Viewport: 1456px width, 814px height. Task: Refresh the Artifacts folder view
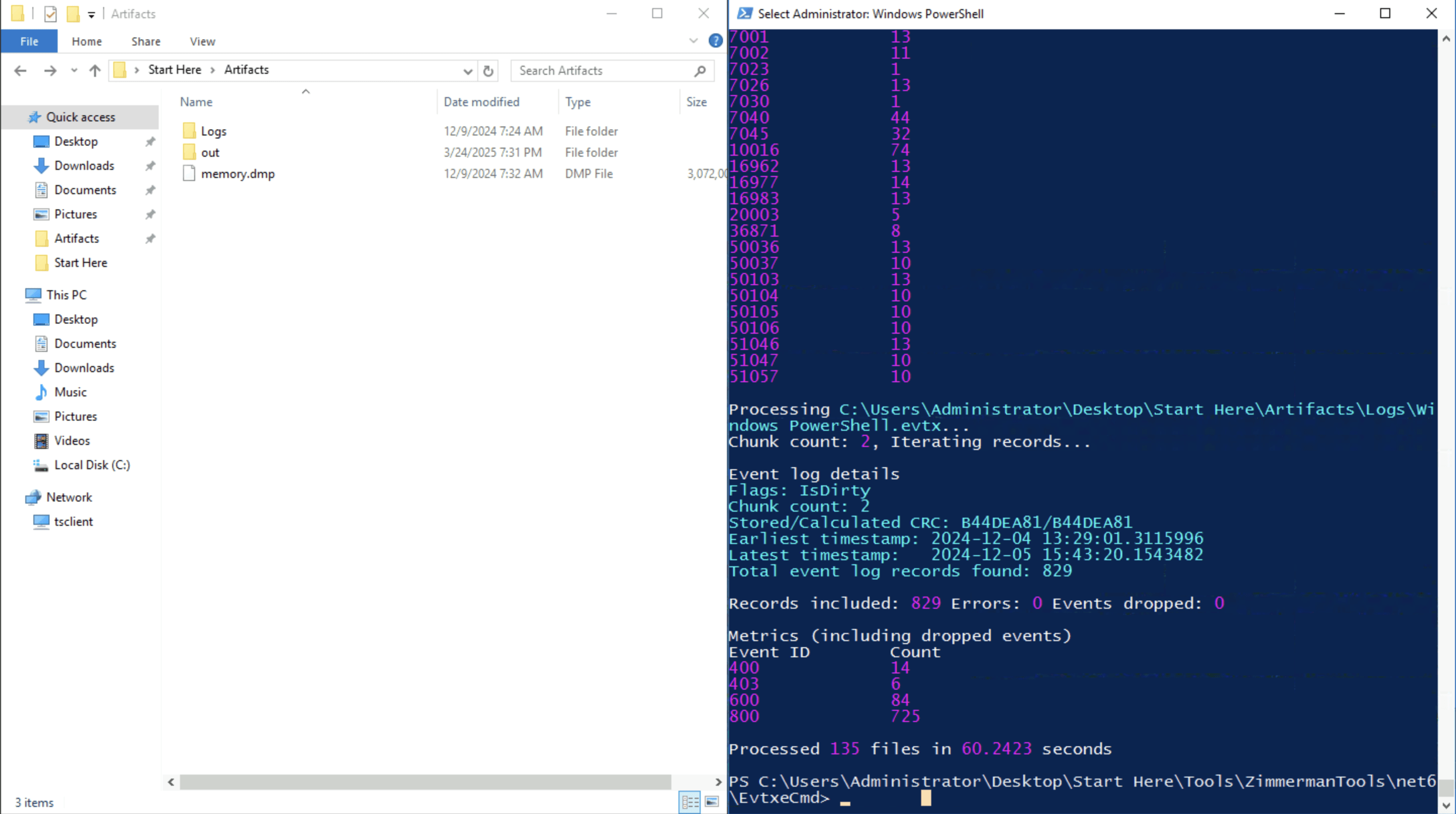point(488,71)
